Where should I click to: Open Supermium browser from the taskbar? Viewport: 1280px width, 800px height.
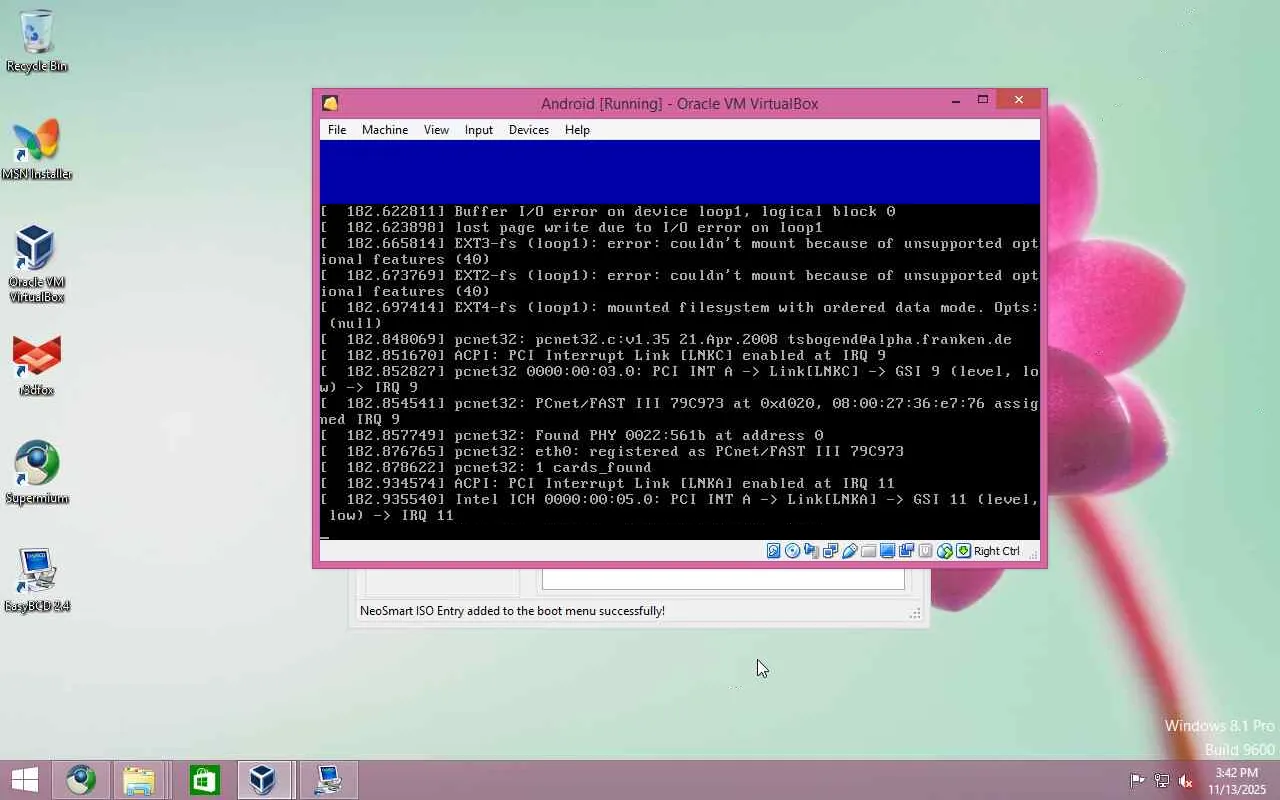[x=81, y=780]
